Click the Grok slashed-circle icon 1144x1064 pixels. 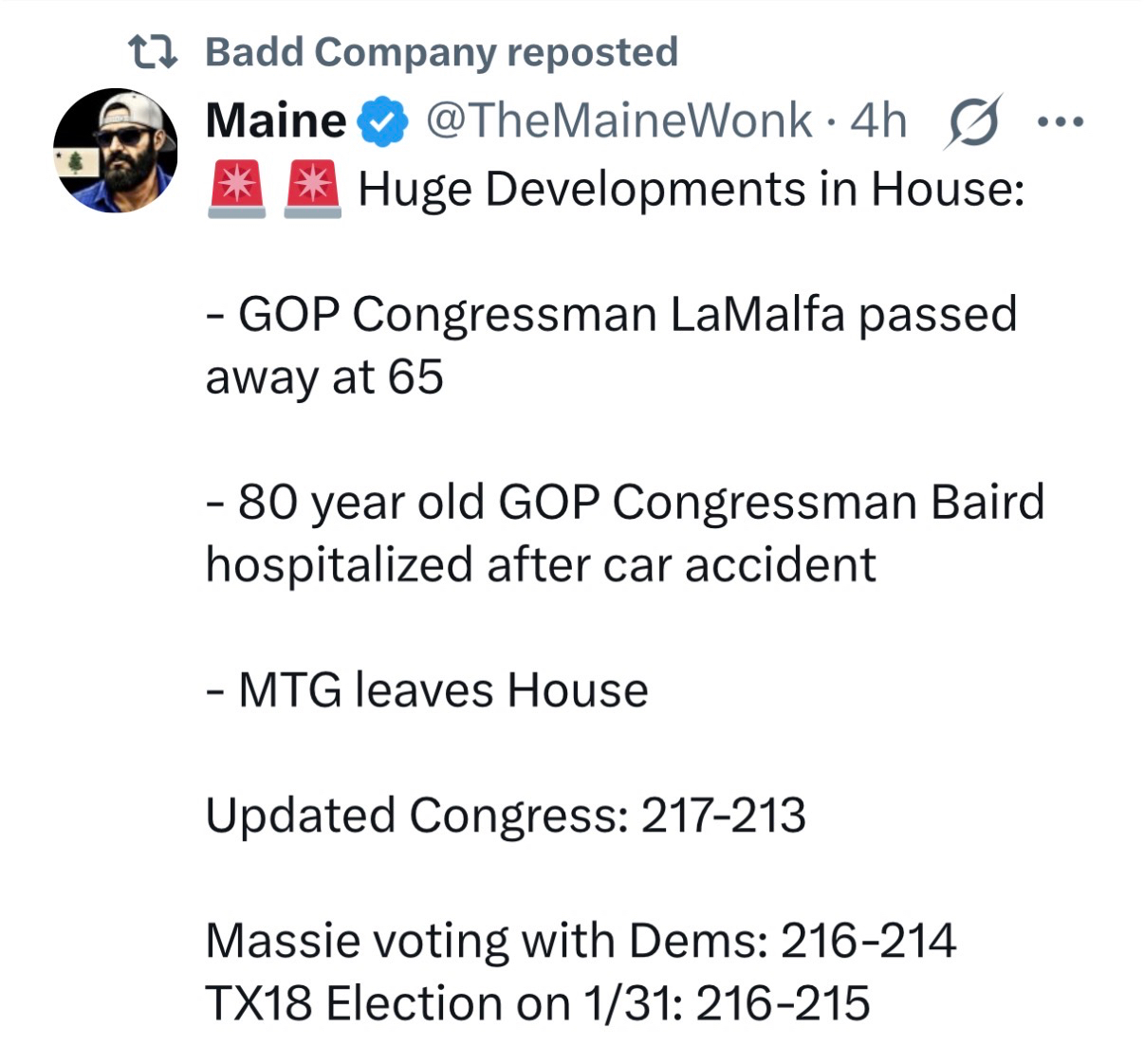tap(970, 122)
